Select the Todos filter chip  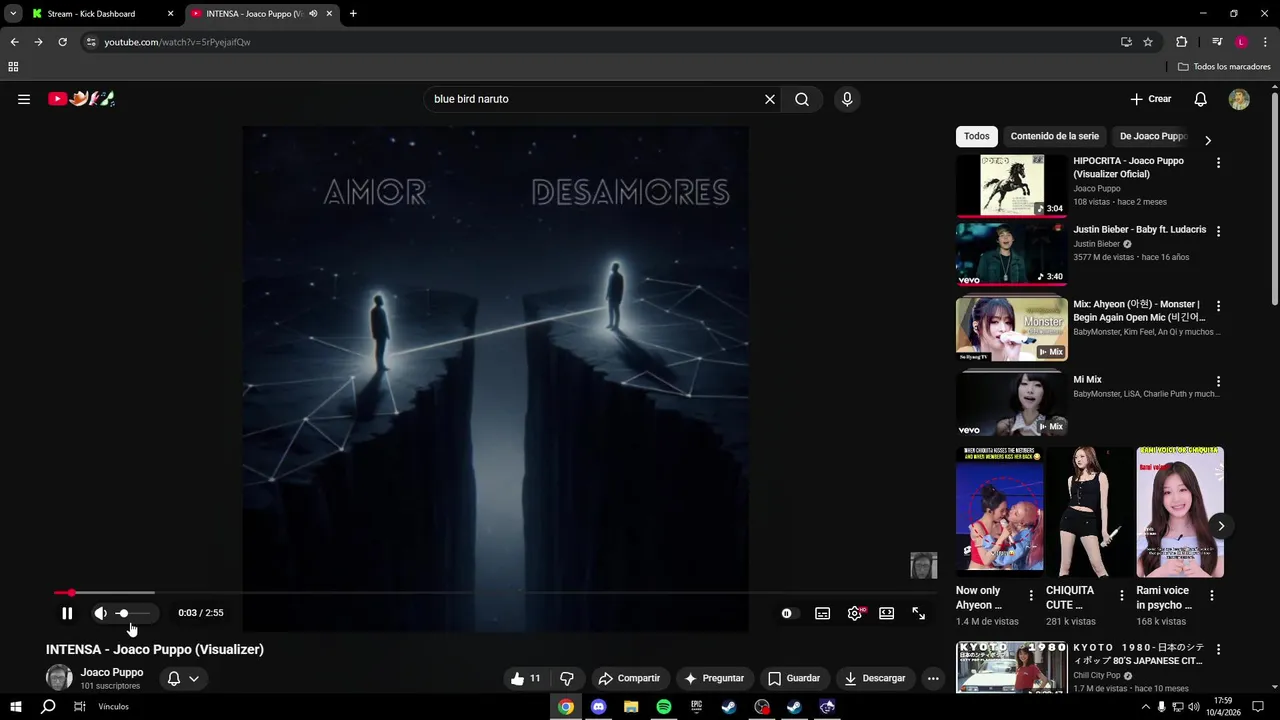(977, 136)
